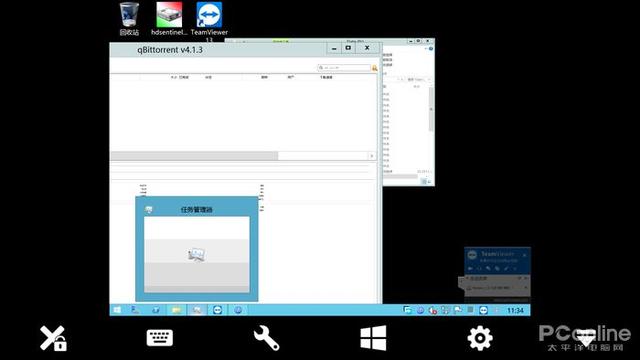Click the blue help icon in background window

(431, 49)
